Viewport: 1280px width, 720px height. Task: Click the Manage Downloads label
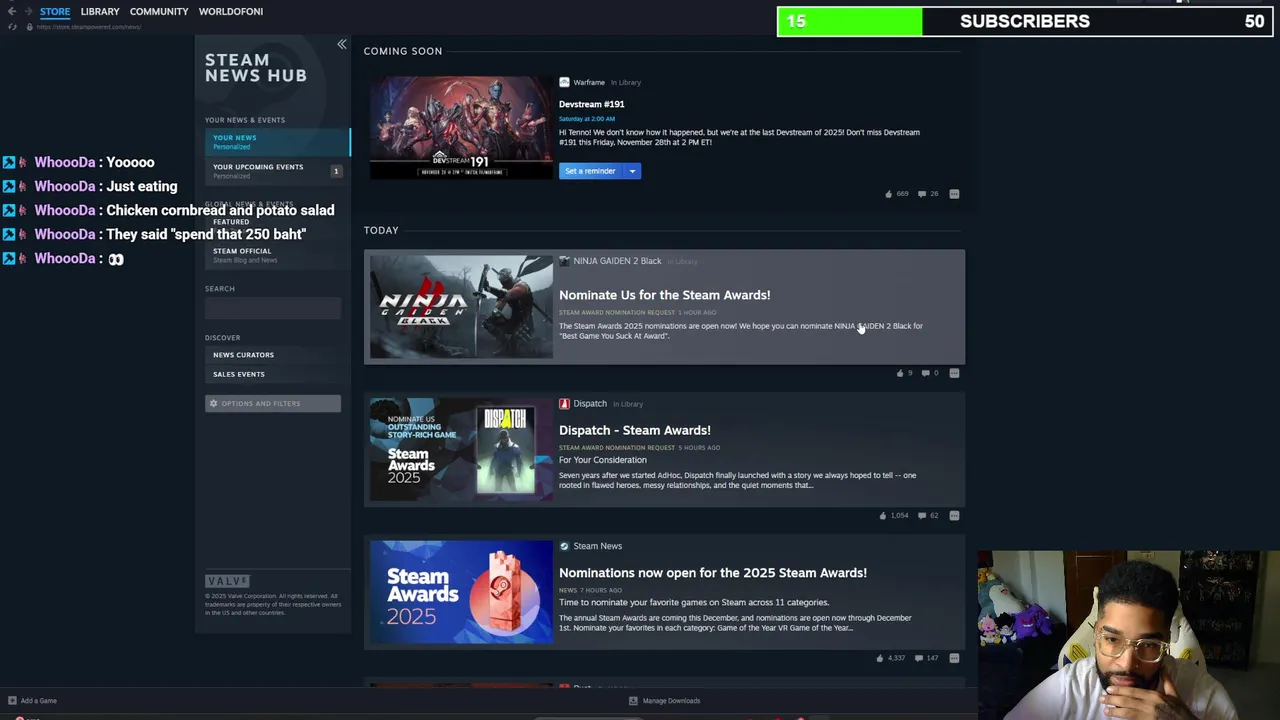pos(671,701)
